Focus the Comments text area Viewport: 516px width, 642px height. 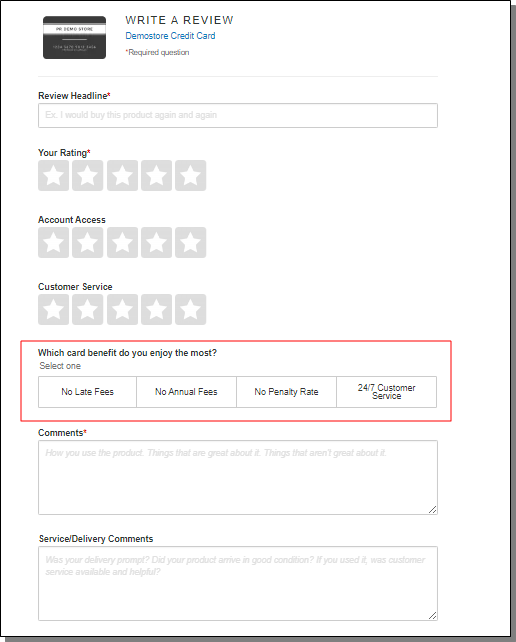click(x=238, y=477)
